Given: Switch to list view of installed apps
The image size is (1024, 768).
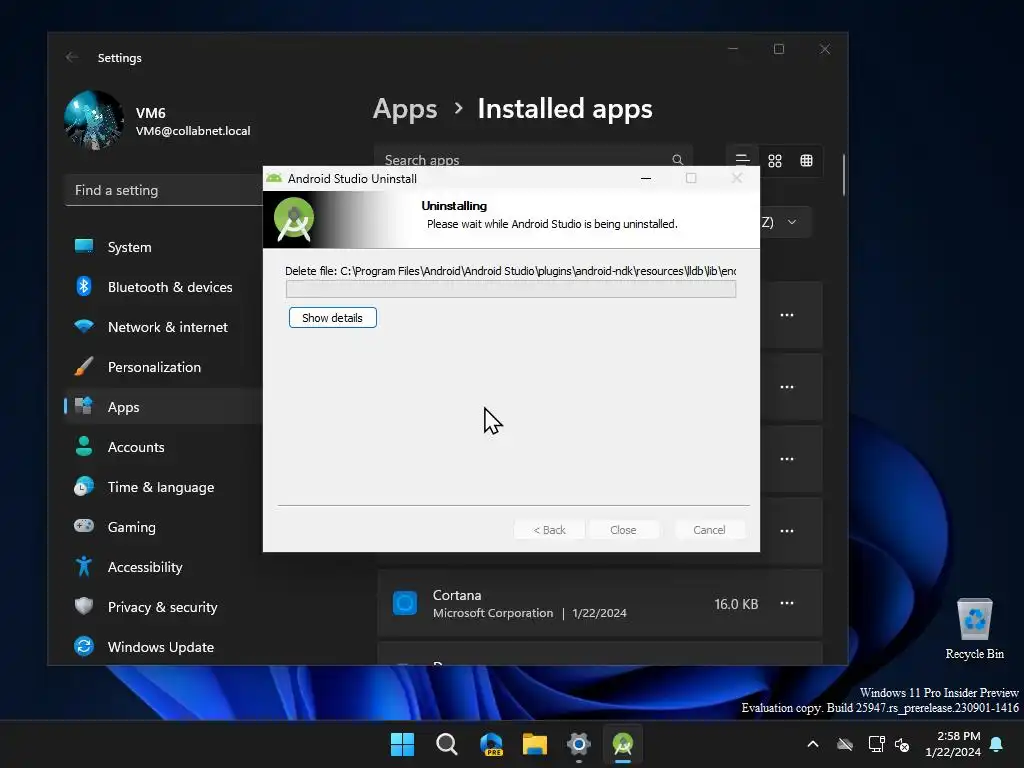Looking at the screenshot, I should [743, 161].
